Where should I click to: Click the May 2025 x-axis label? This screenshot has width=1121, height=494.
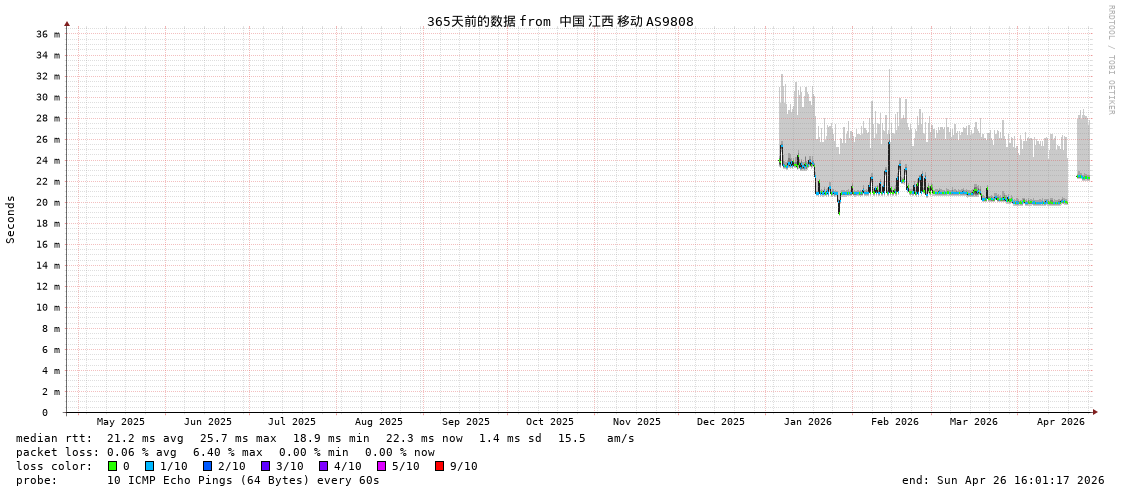tap(120, 422)
